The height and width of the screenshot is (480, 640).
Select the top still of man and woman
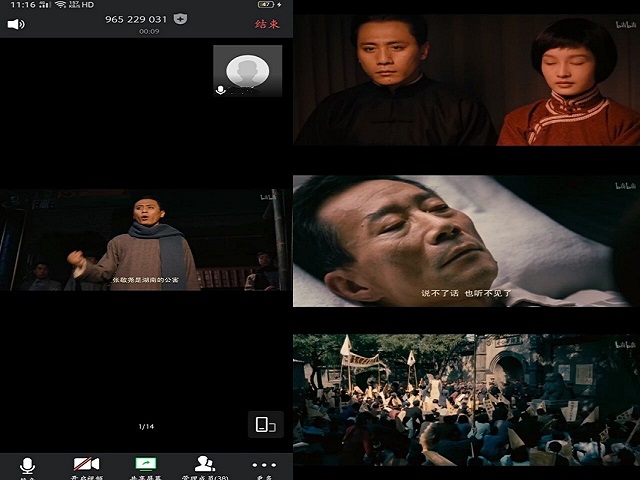tap(466, 80)
